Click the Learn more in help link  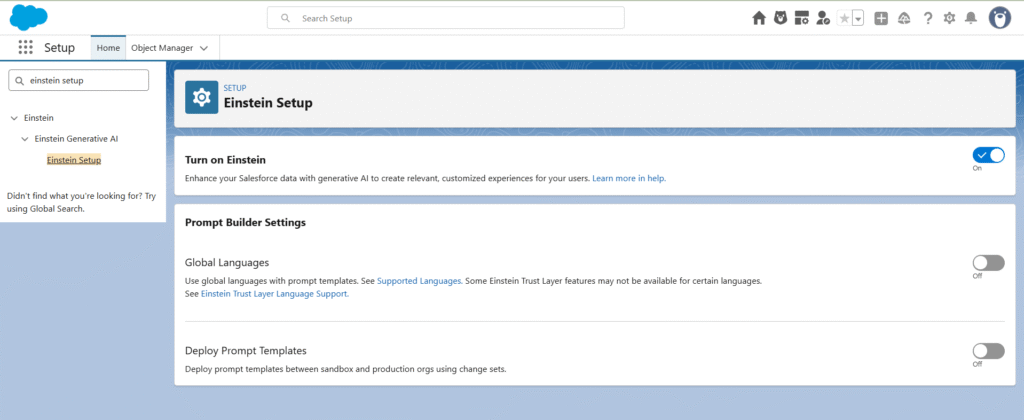pos(628,178)
